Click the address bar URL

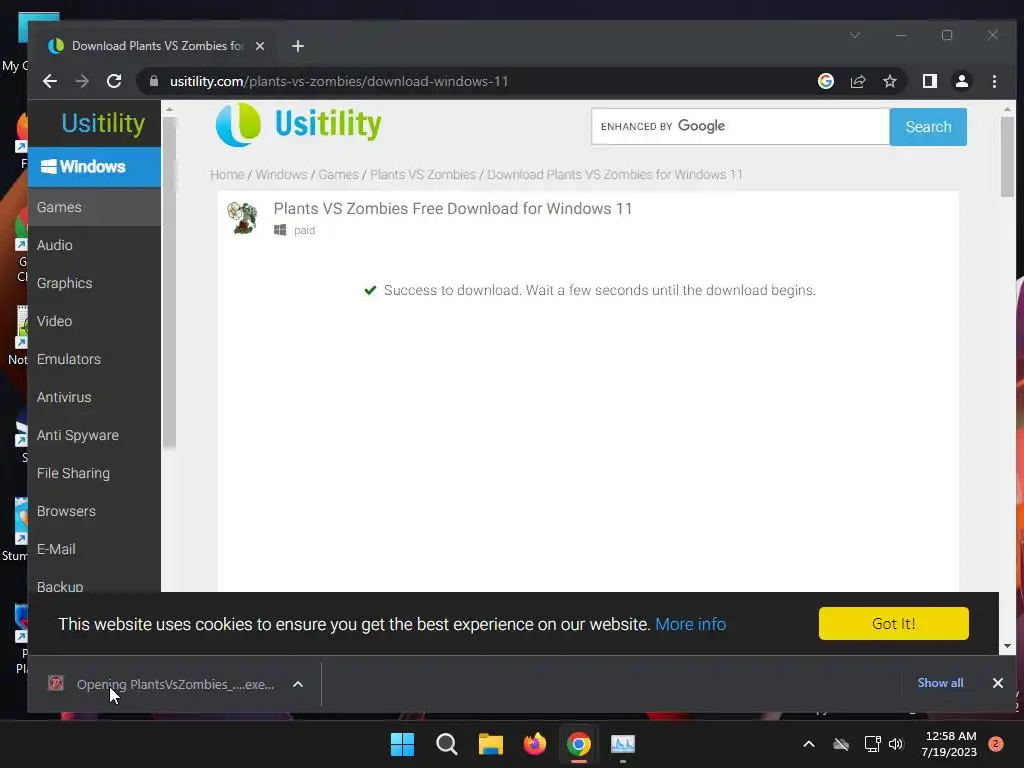click(339, 81)
